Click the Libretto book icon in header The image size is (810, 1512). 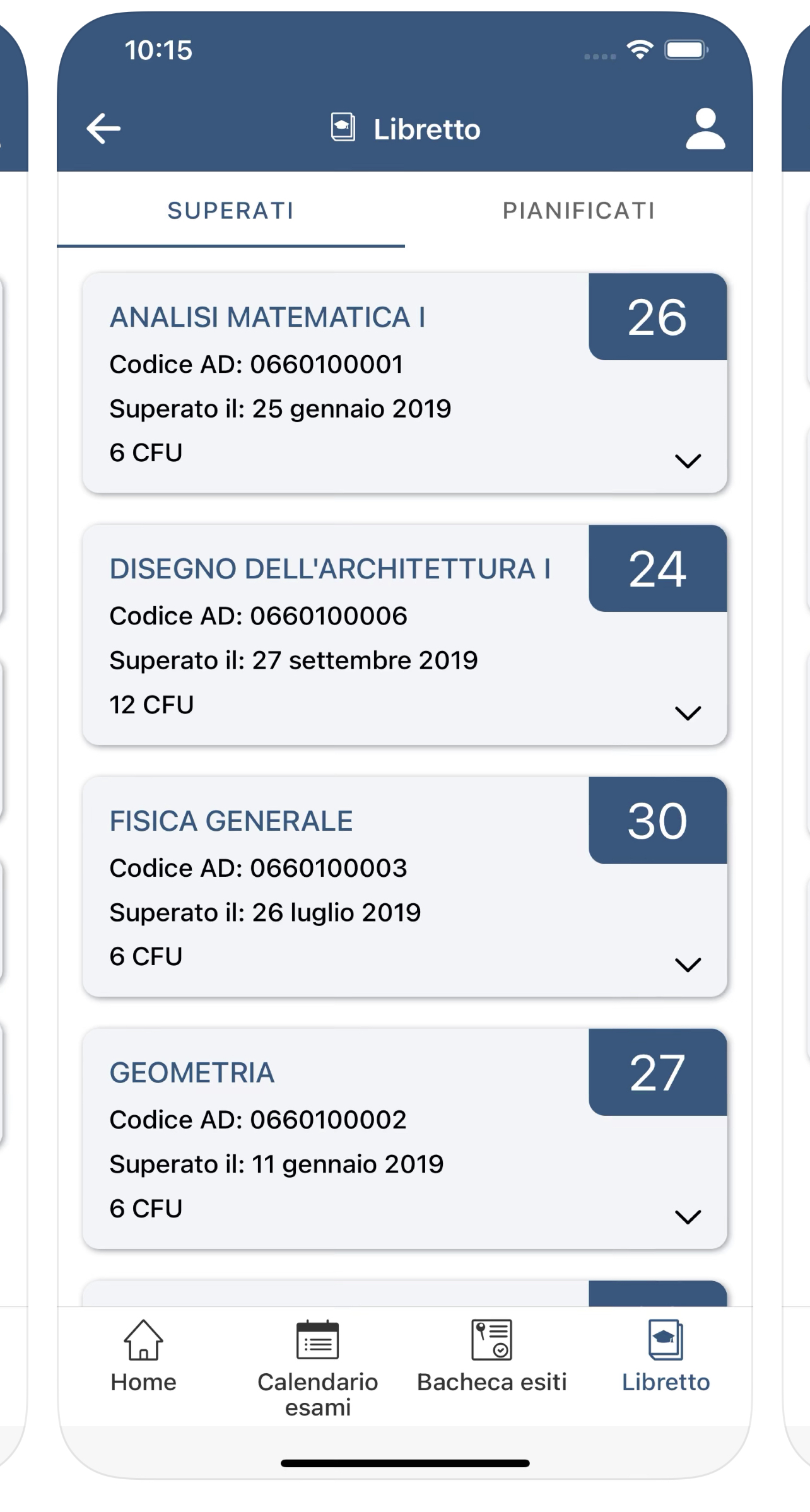[343, 127]
